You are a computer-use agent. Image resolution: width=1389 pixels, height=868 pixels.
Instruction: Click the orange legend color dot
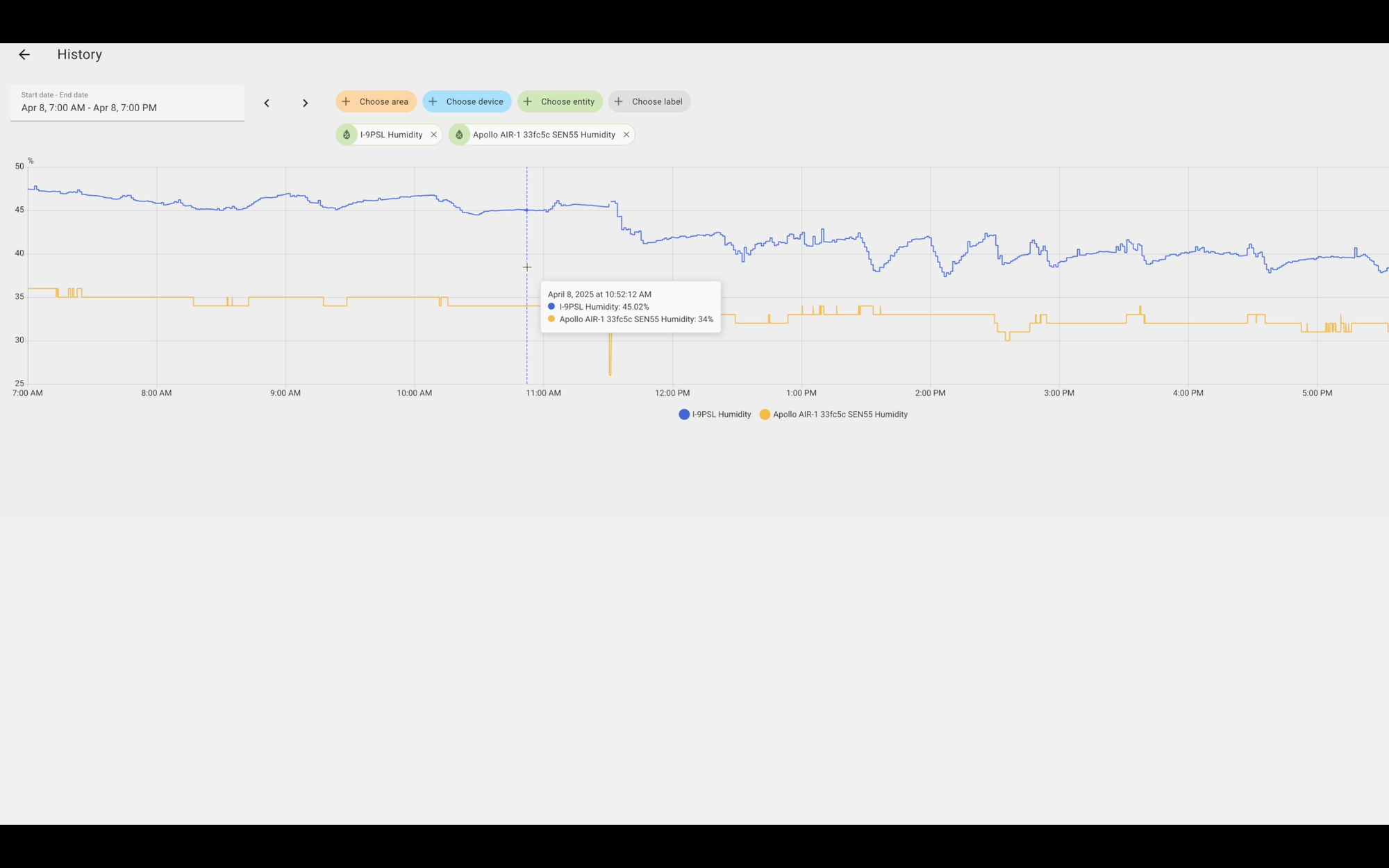point(765,415)
